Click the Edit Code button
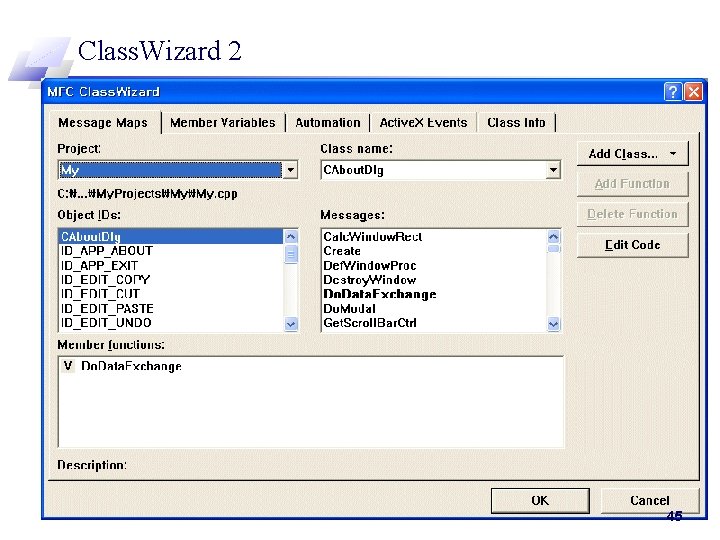This screenshot has width=720, height=540. point(632,245)
